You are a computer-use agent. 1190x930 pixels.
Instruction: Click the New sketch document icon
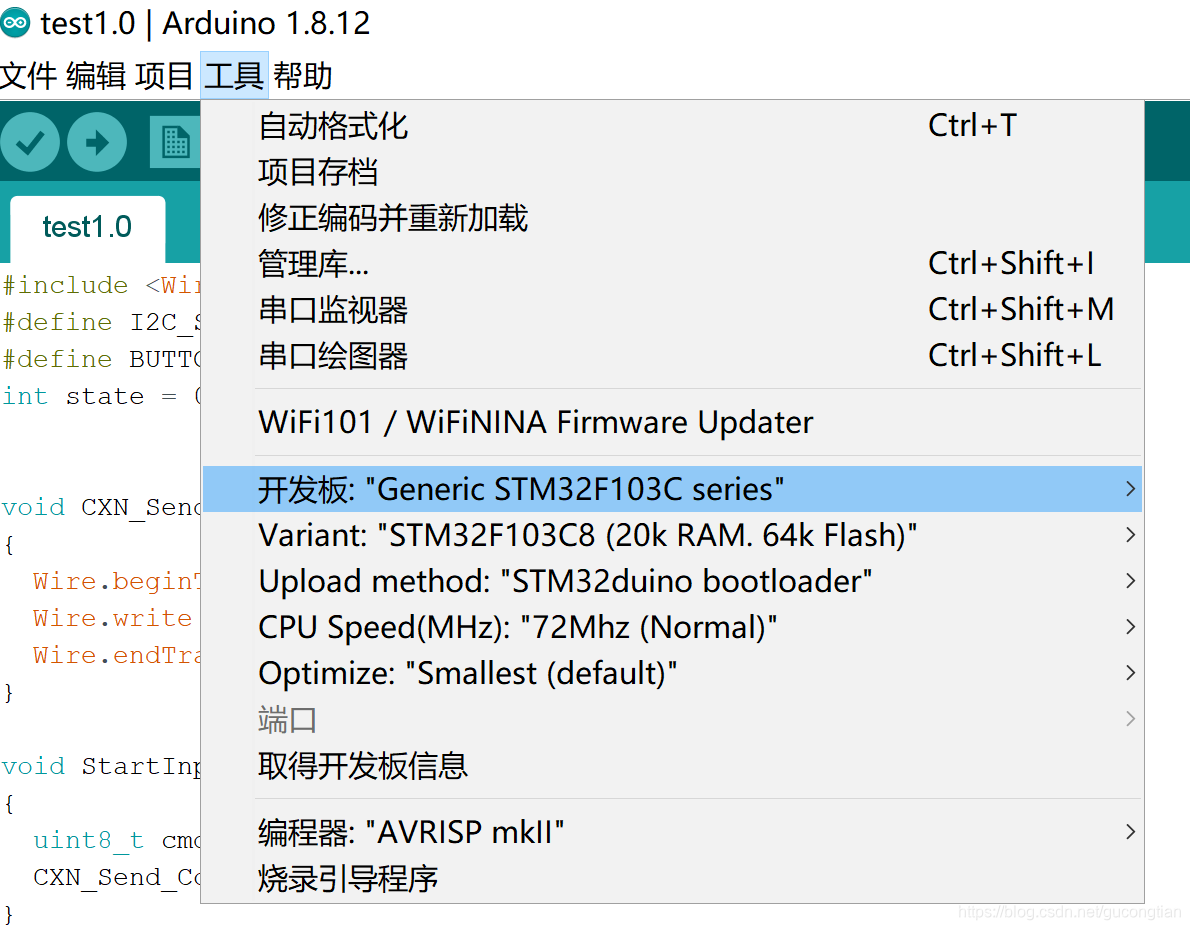pyautogui.click(x=175, y=142)
